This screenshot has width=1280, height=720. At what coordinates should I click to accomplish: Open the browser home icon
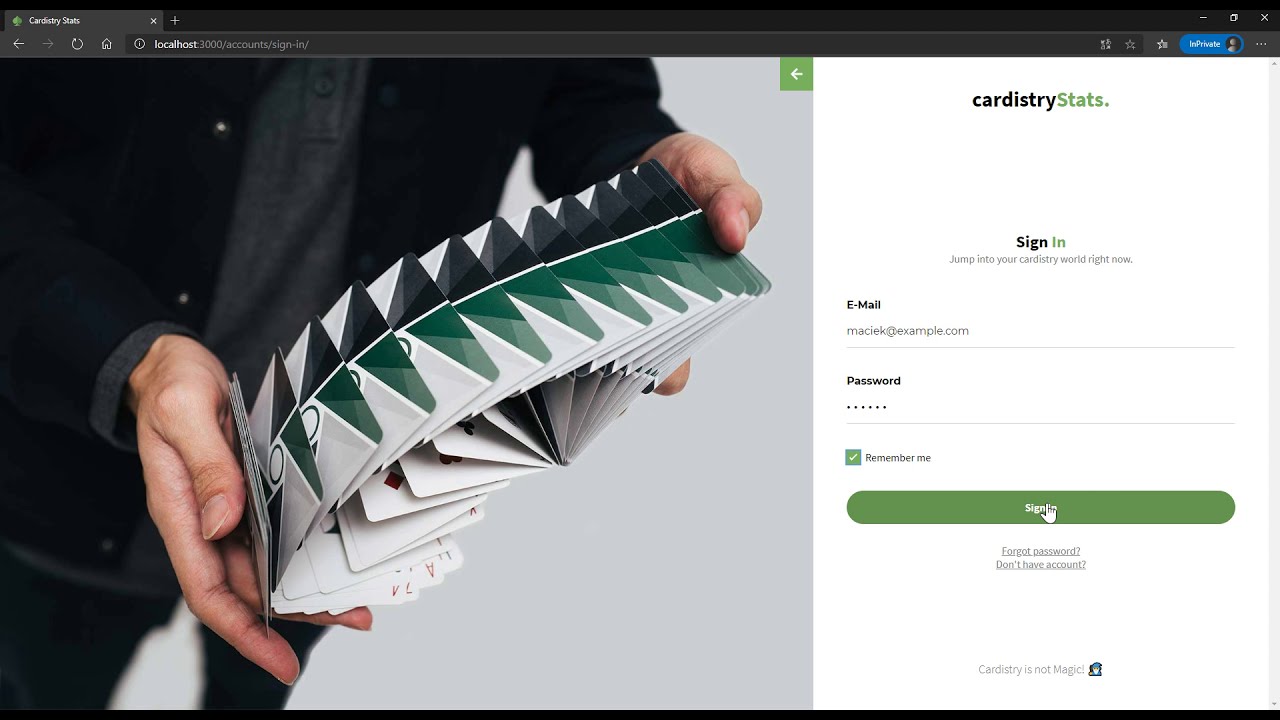106,44
